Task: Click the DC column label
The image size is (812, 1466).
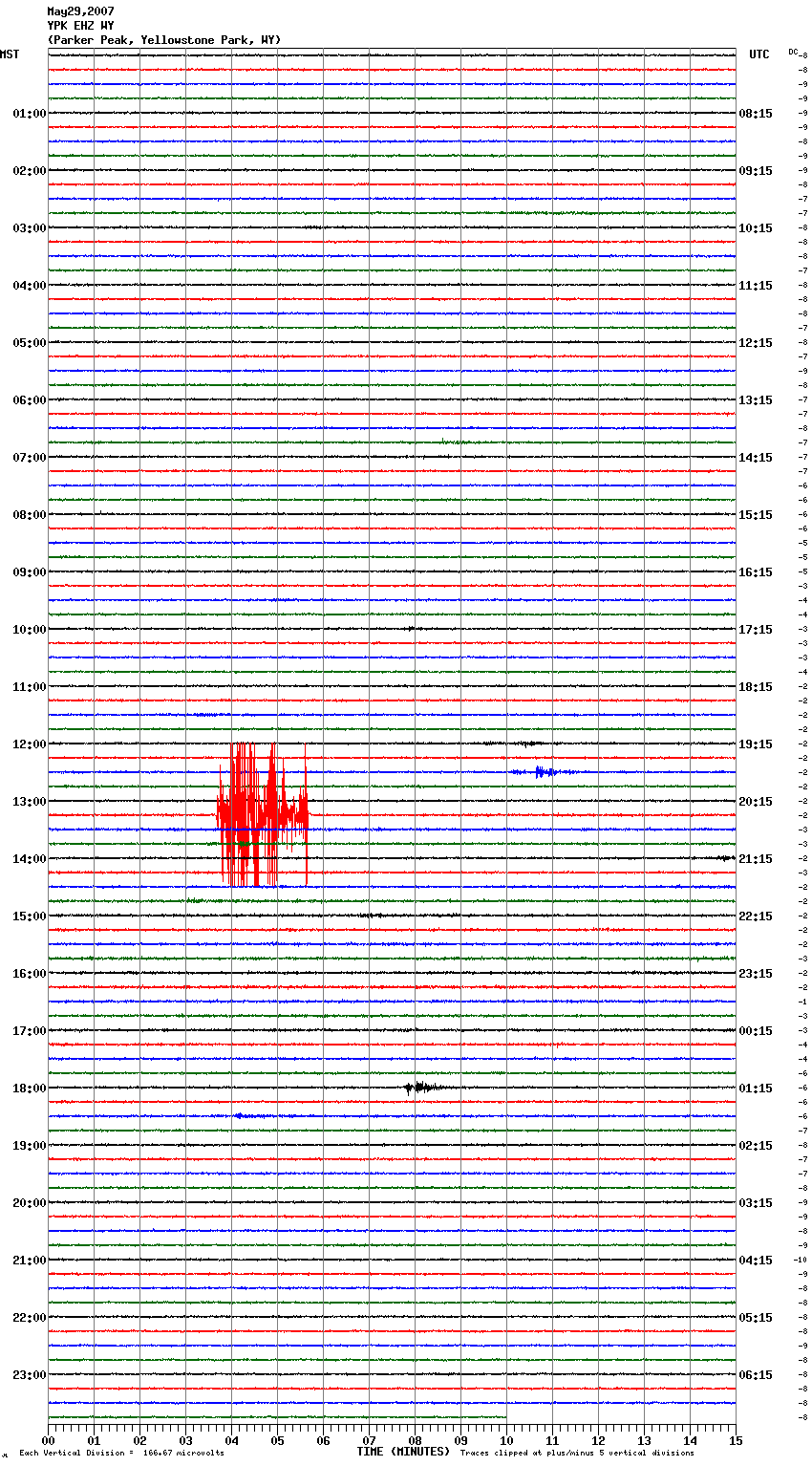Action: (793, 52)
